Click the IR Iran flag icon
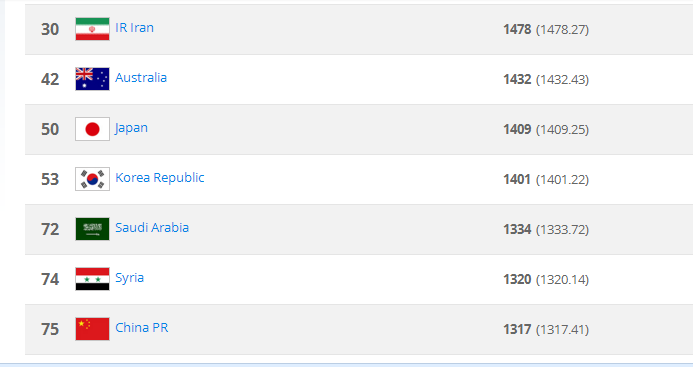The width and height of the screenshot is (693, 367). point(92,29)
